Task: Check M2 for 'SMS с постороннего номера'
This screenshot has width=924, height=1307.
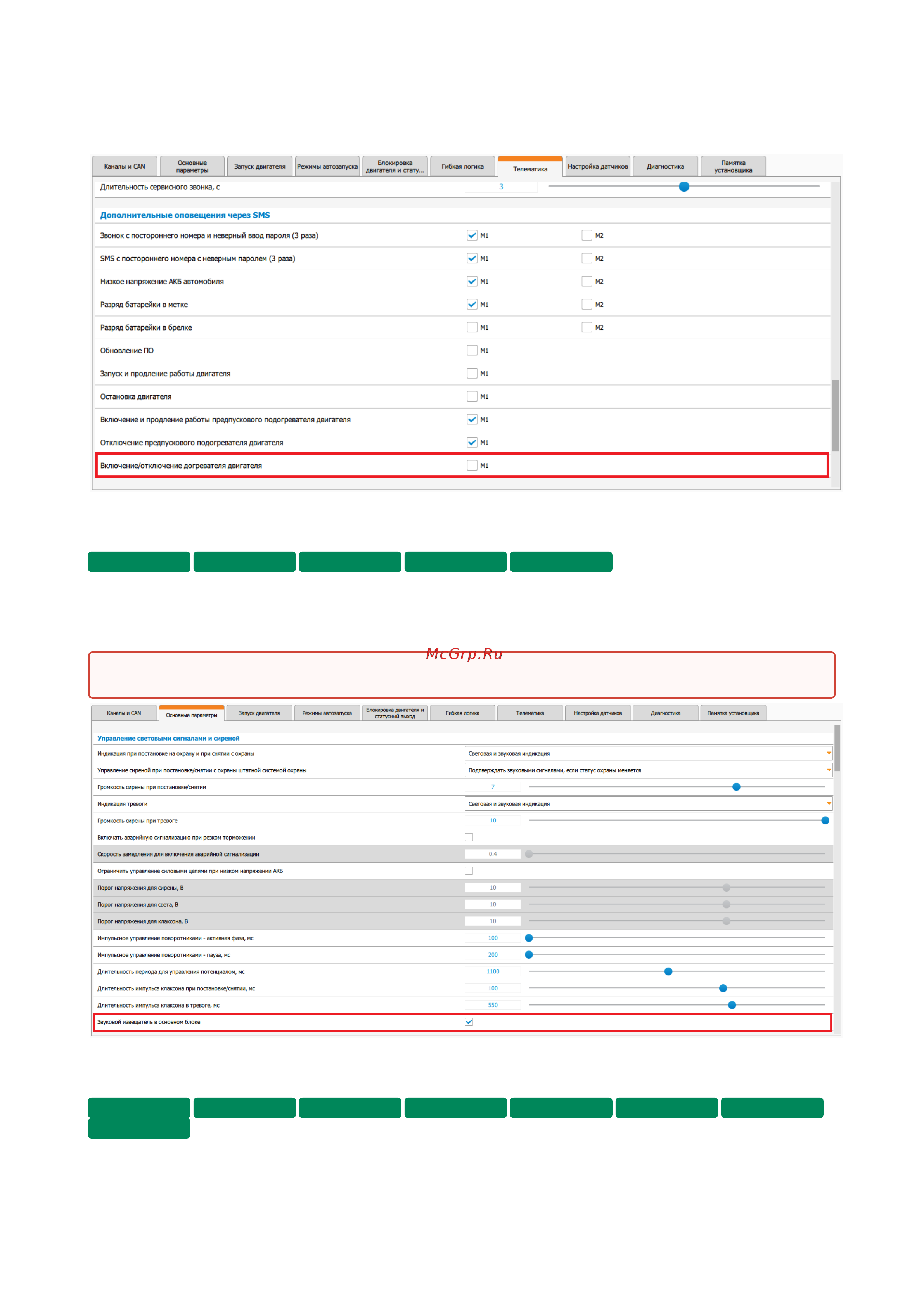Action: click(x=587, y=258)
